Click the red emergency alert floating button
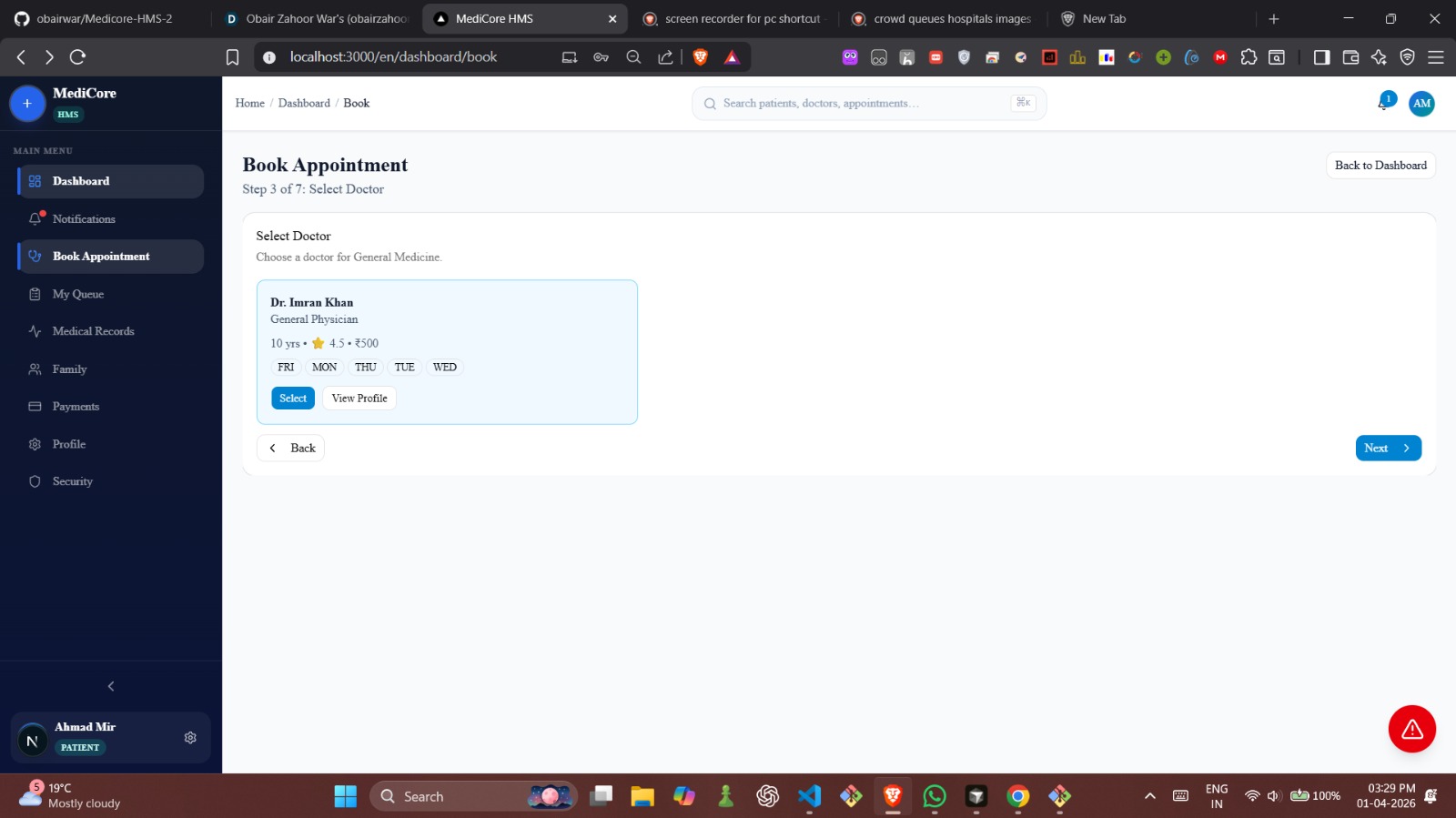Screen dimensions: 1456x818 (x=1411, y=729)
